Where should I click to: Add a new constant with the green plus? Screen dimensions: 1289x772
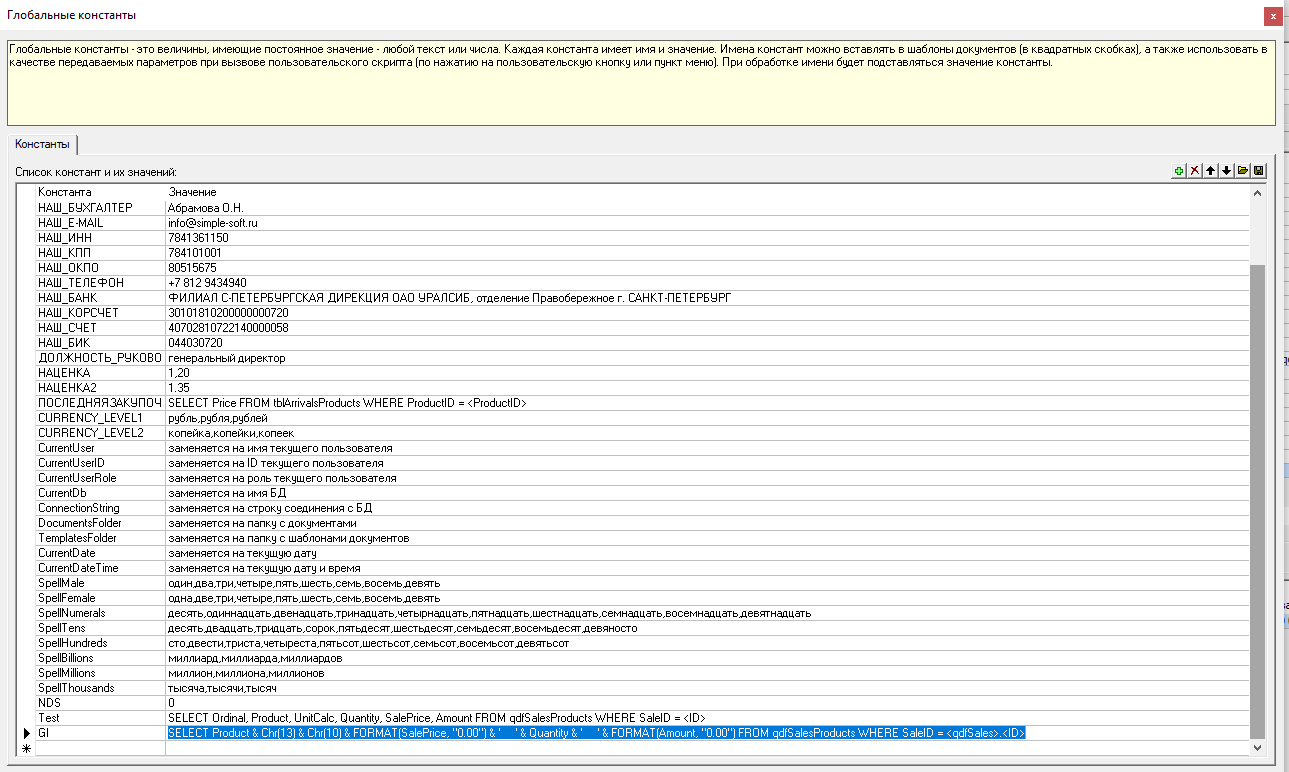[x=1180, y=171]
